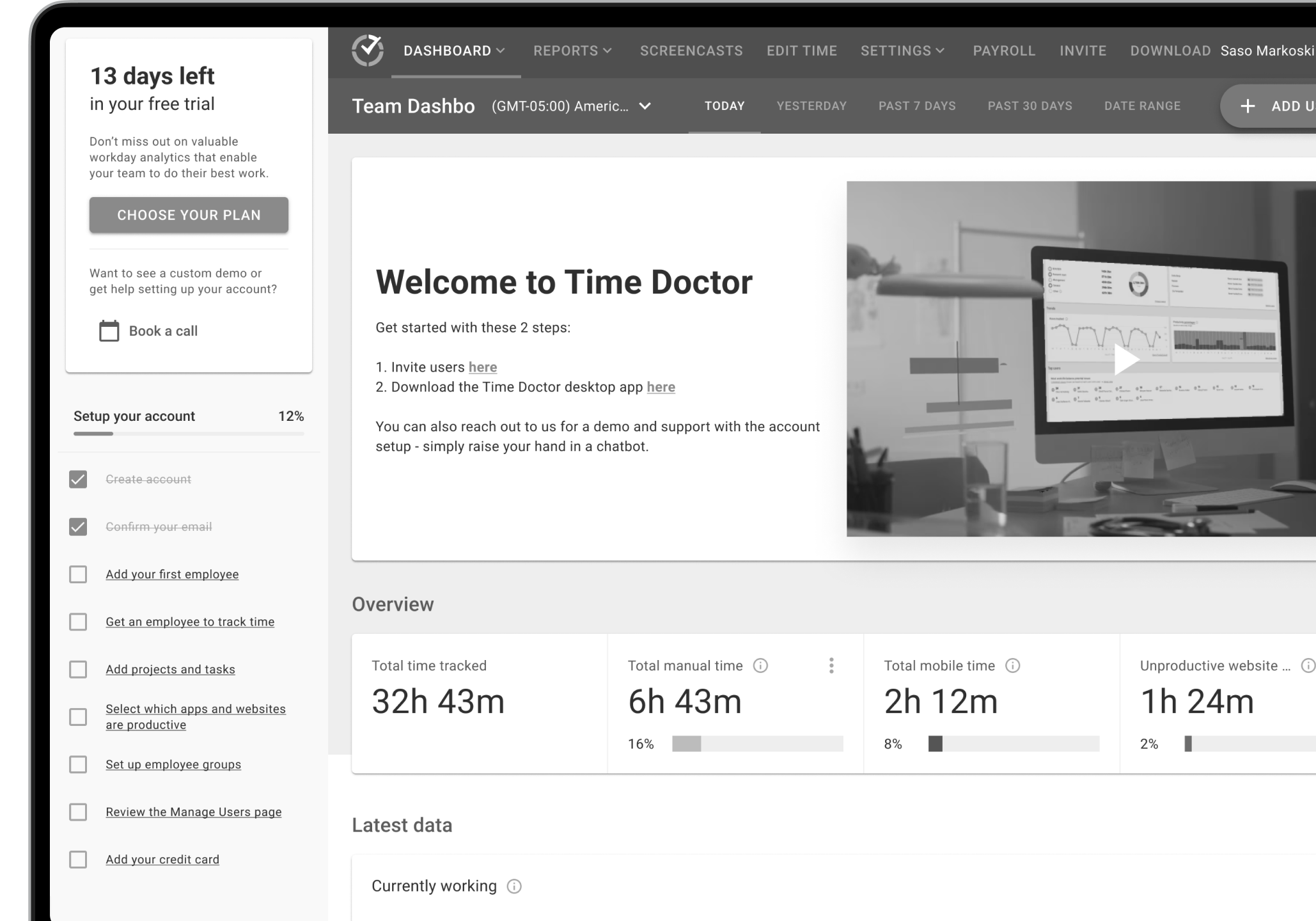This screenshot has height=921, width=1316.
Task: Click the Book a call link
Action: click(x=163, y=331)
